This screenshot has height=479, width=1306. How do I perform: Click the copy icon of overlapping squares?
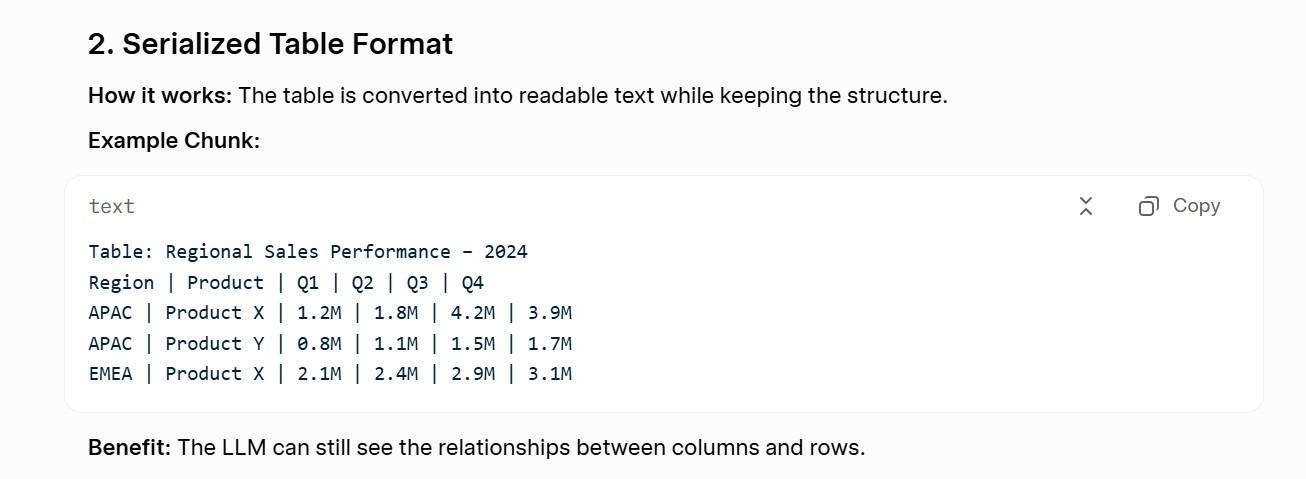click(1149, 206)
